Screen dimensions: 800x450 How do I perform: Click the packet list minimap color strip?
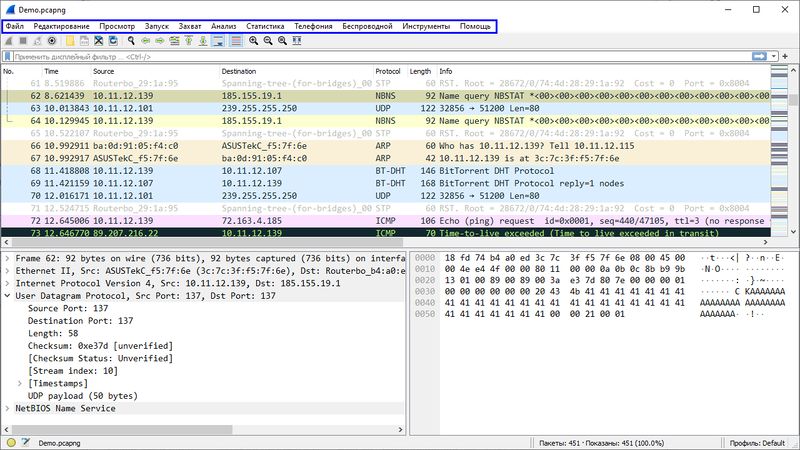(779, 151)
